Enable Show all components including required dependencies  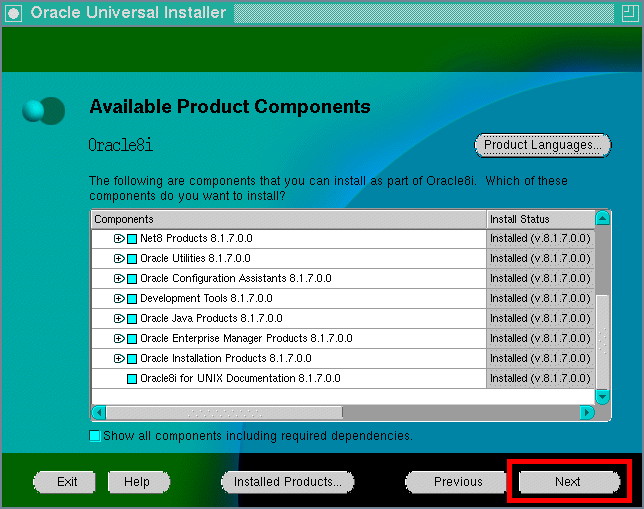point(94,436)
